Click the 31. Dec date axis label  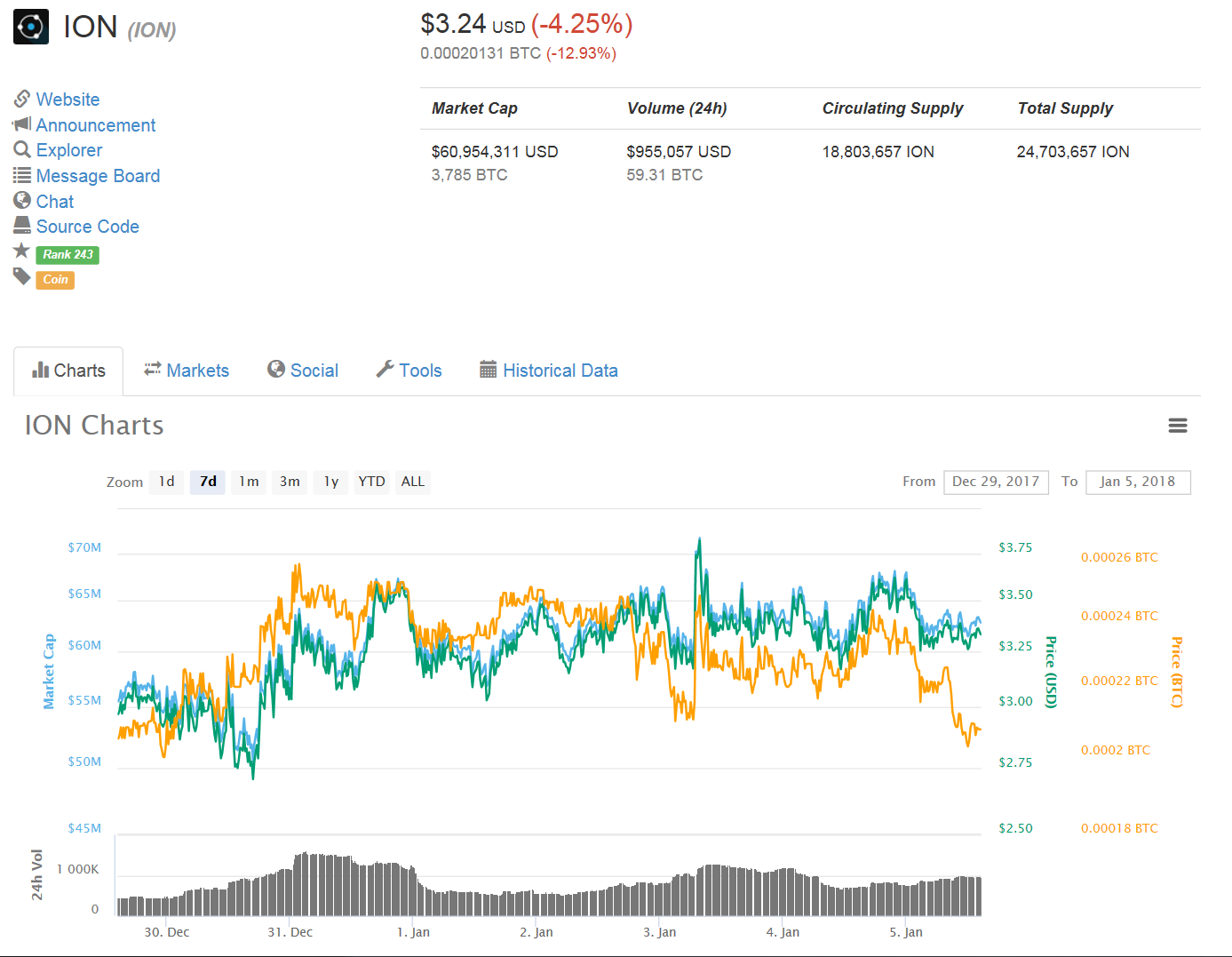click(x=290, y=932)
